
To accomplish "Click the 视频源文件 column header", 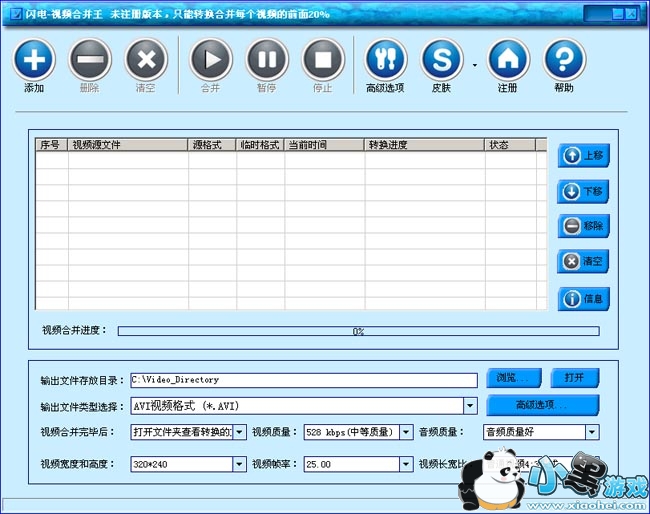I will point(128,145).
